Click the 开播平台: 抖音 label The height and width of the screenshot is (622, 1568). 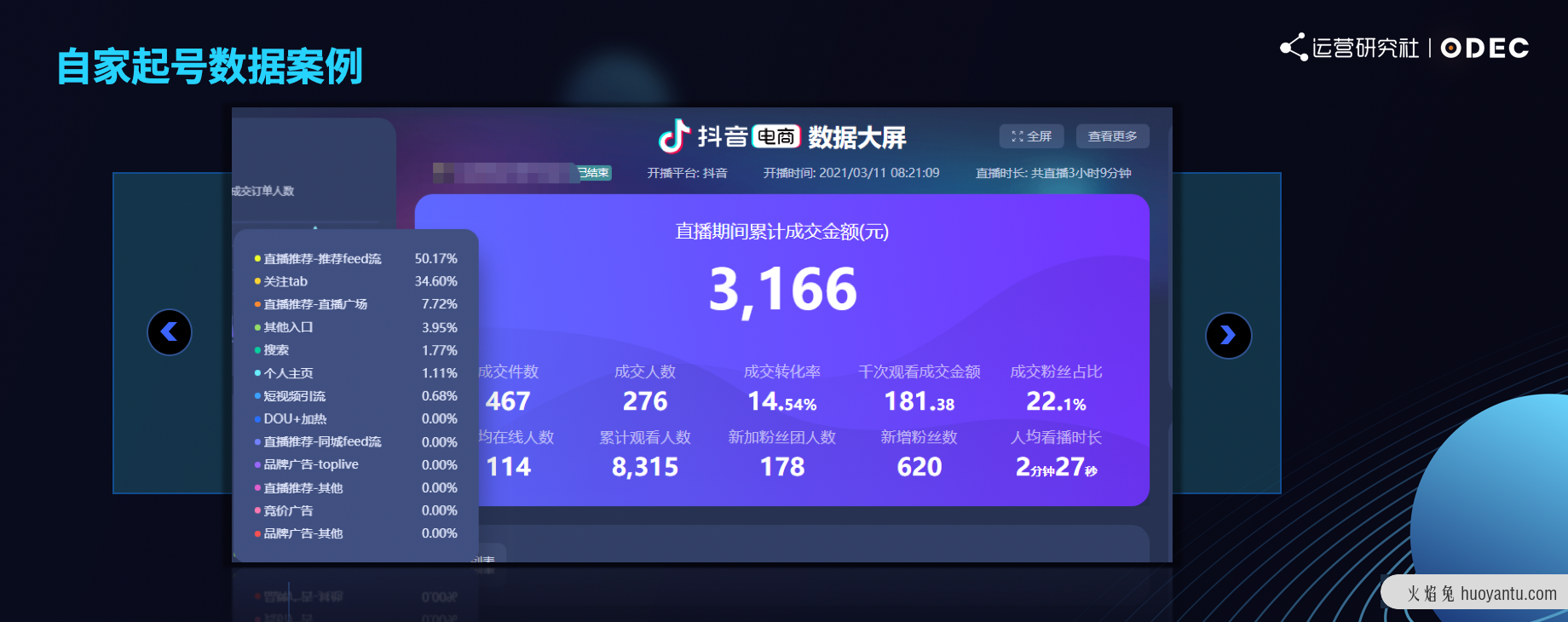point(687,173)
